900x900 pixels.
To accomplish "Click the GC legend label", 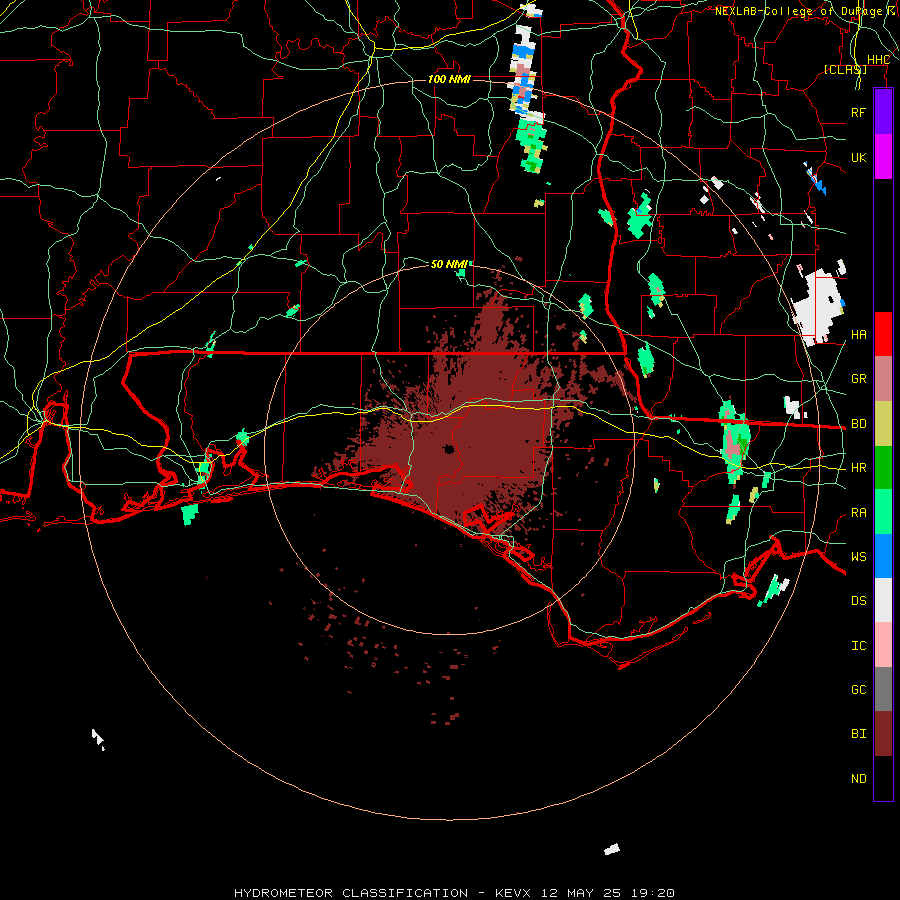I will click(858, 690).
